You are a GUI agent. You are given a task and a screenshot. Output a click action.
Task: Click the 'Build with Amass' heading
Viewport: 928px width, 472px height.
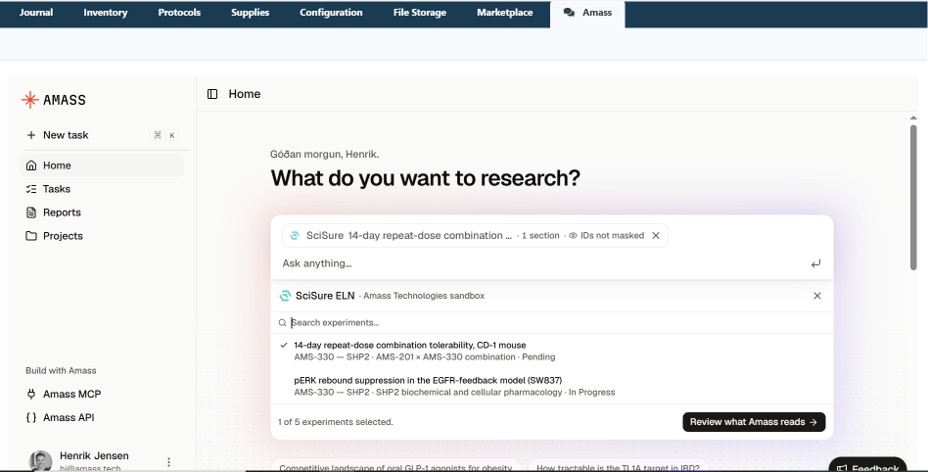[61, 370]
